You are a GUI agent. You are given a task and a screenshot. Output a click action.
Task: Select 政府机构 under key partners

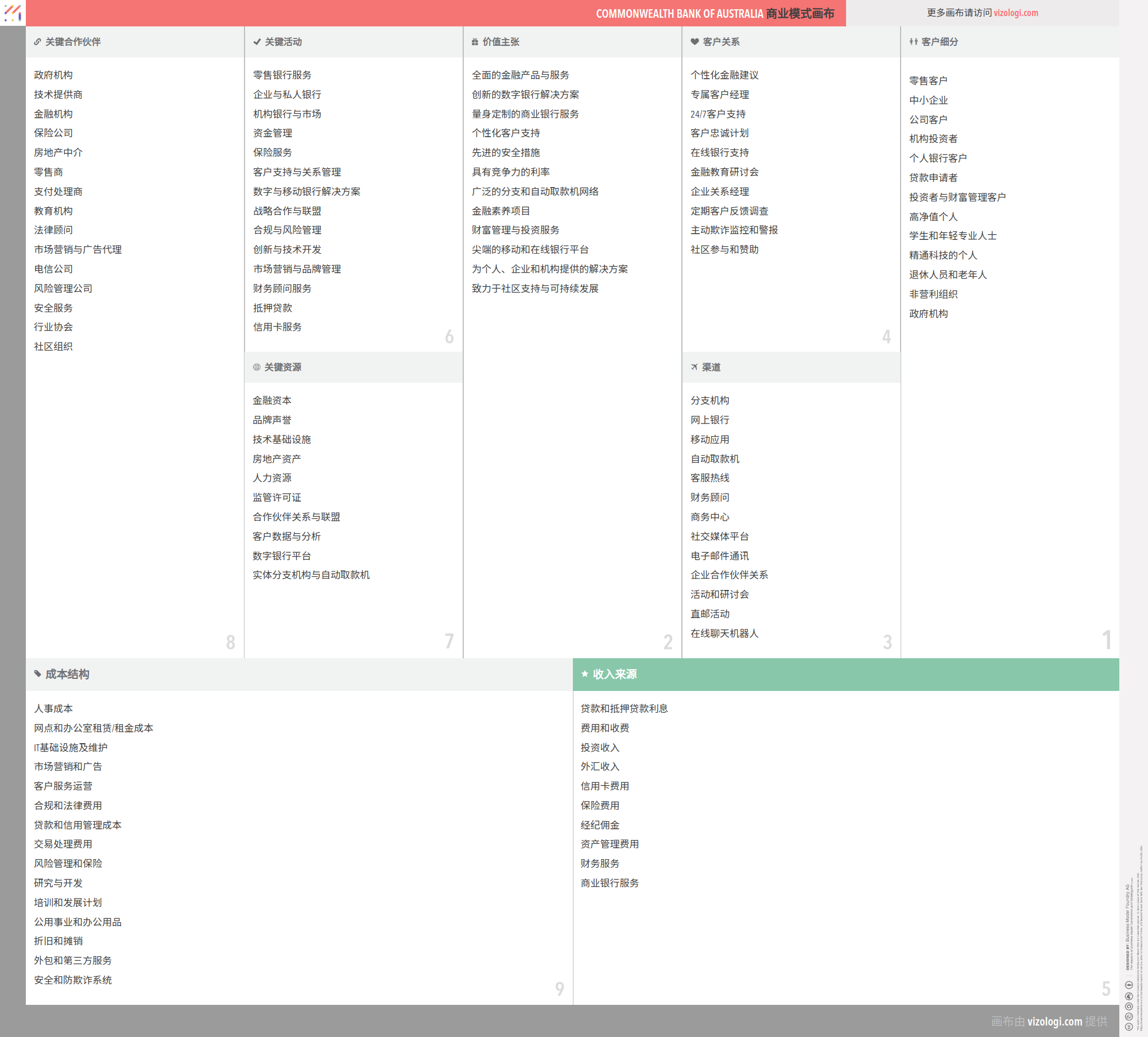click(53, 75)
